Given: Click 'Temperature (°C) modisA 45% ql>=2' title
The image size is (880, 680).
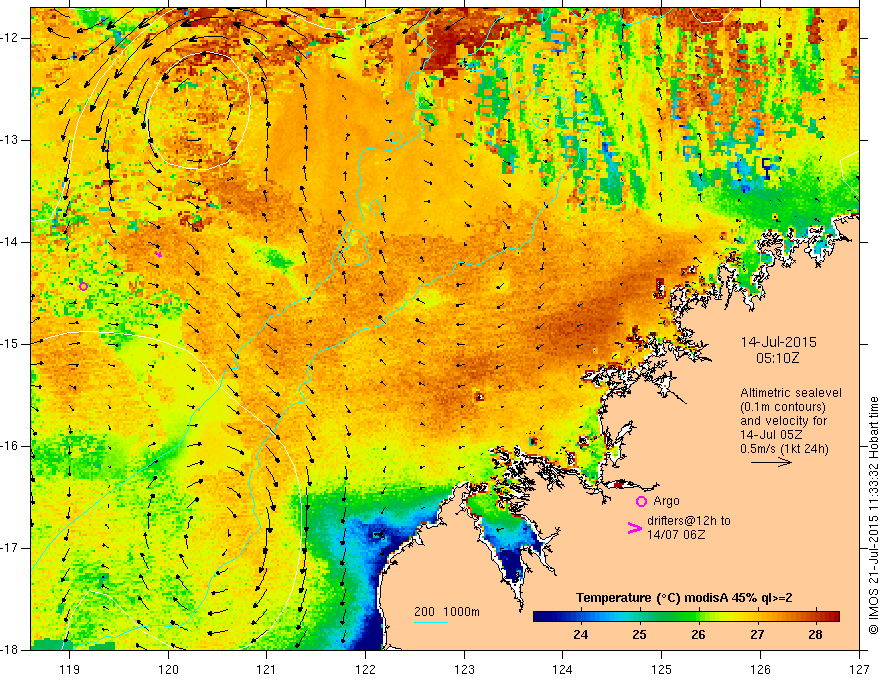Looking at the screenshot, I should pyautogui.click(x=684, y=598).
